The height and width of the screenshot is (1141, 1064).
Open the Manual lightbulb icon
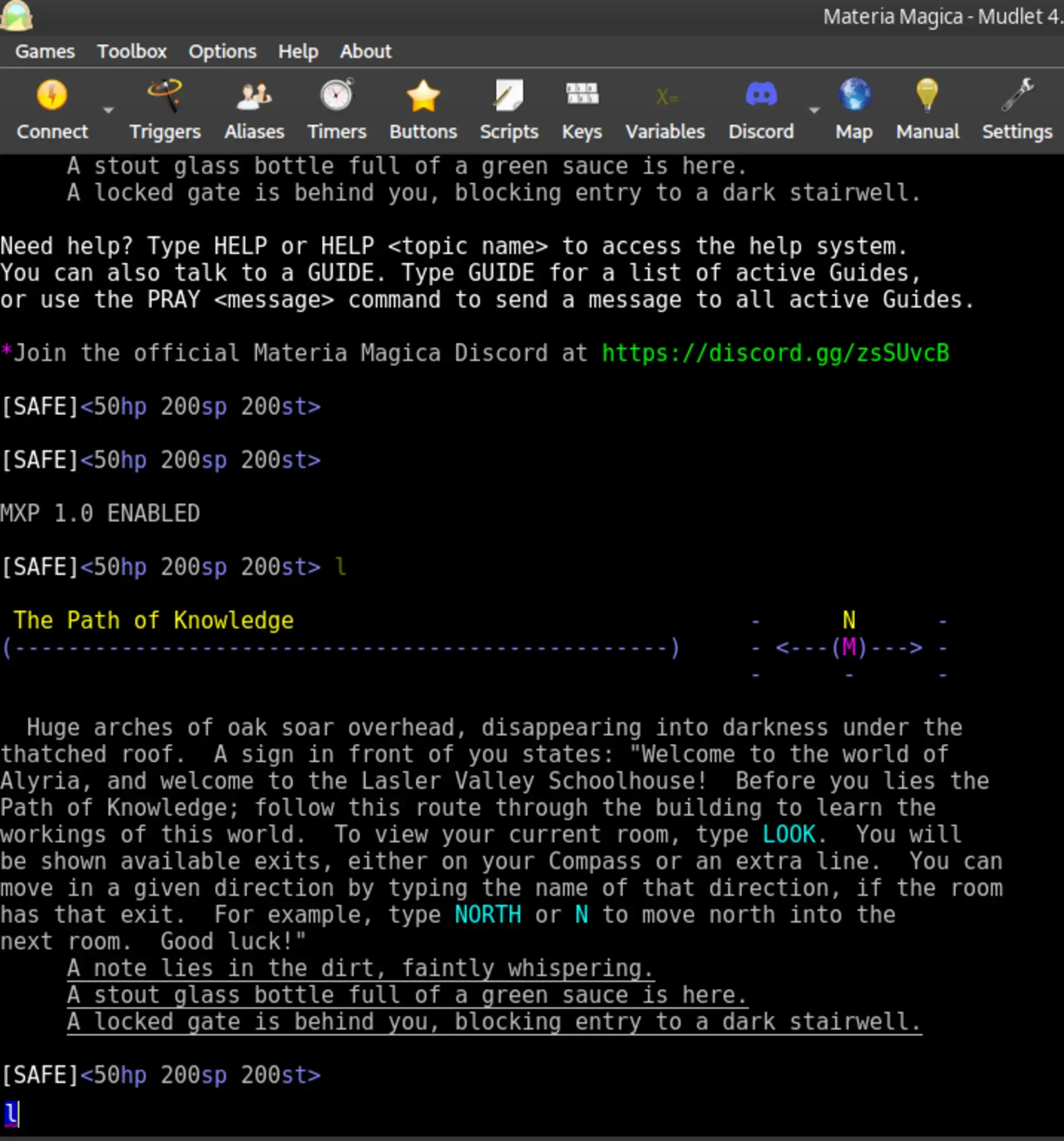tap(927, 95)
